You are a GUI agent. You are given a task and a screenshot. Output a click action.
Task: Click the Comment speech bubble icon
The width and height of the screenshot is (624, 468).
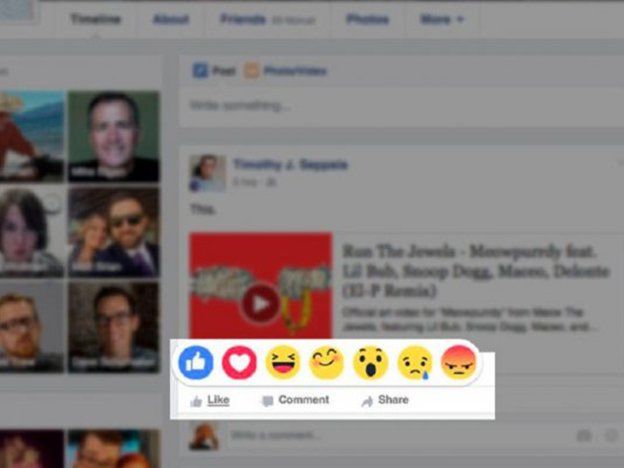point(267,401)
